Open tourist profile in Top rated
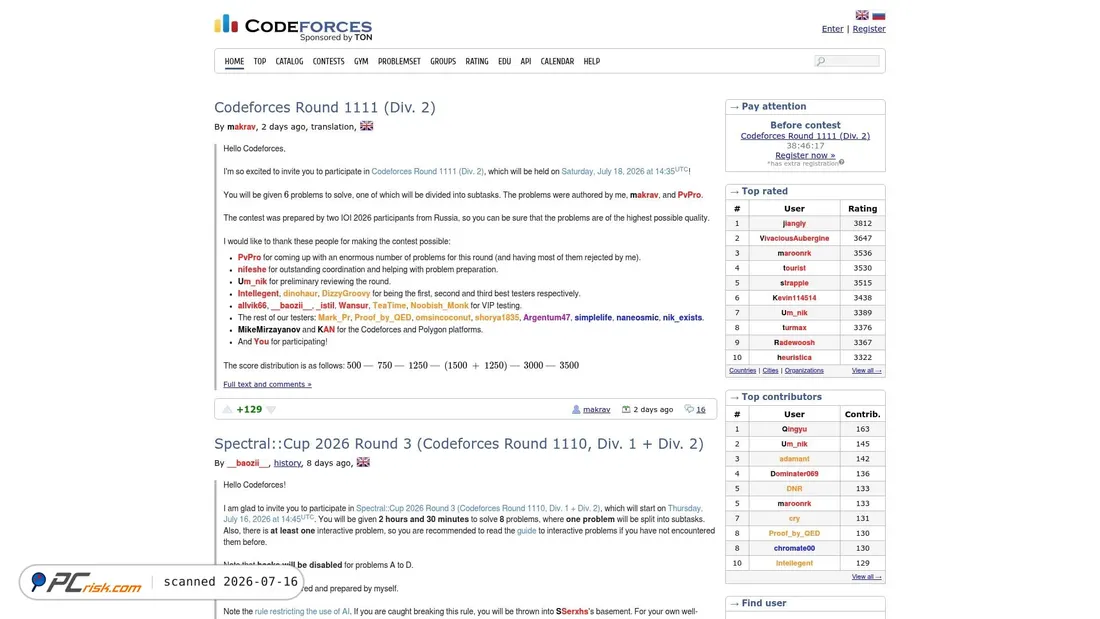Screen dimensions: 1100x619 click(x=794, y=268)
